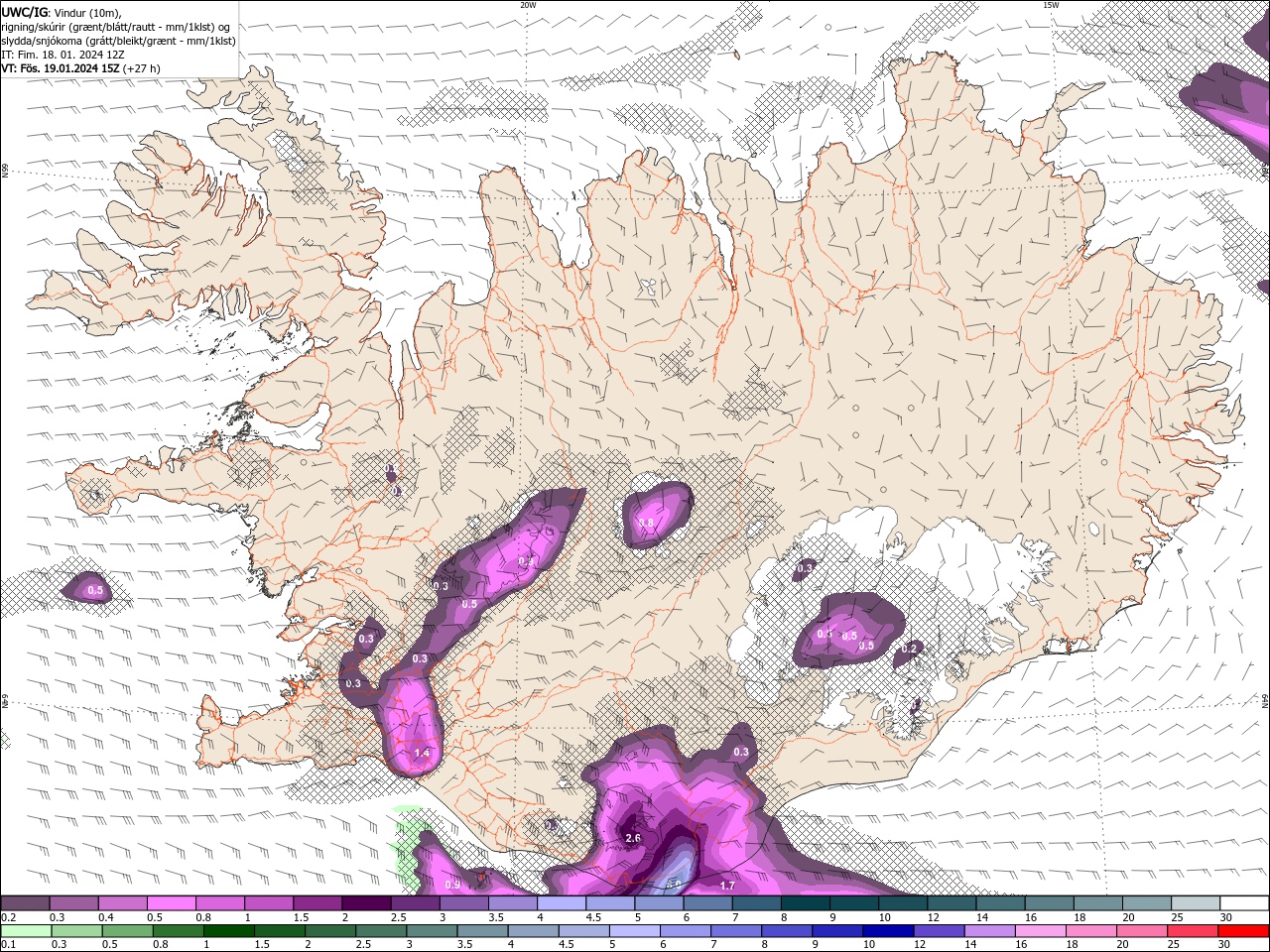Click the darkest green 1 swatch in the lower legend
This screenshot has height=952, width=1270.
click(x=228, y=931)
